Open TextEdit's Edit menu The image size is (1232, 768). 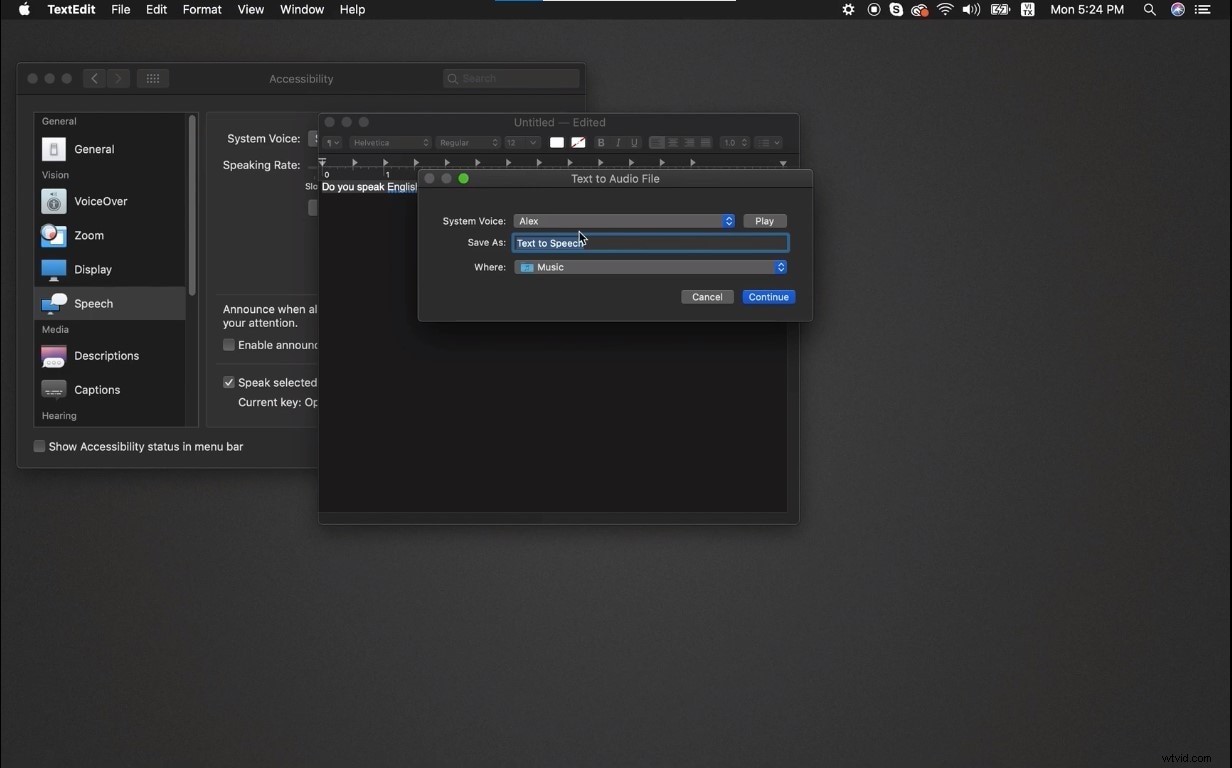click(x=156, y=9)
